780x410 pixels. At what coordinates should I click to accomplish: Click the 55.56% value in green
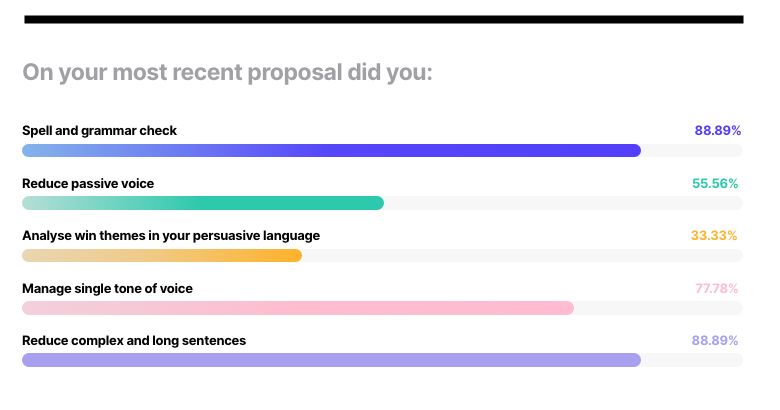coord(715,184)
